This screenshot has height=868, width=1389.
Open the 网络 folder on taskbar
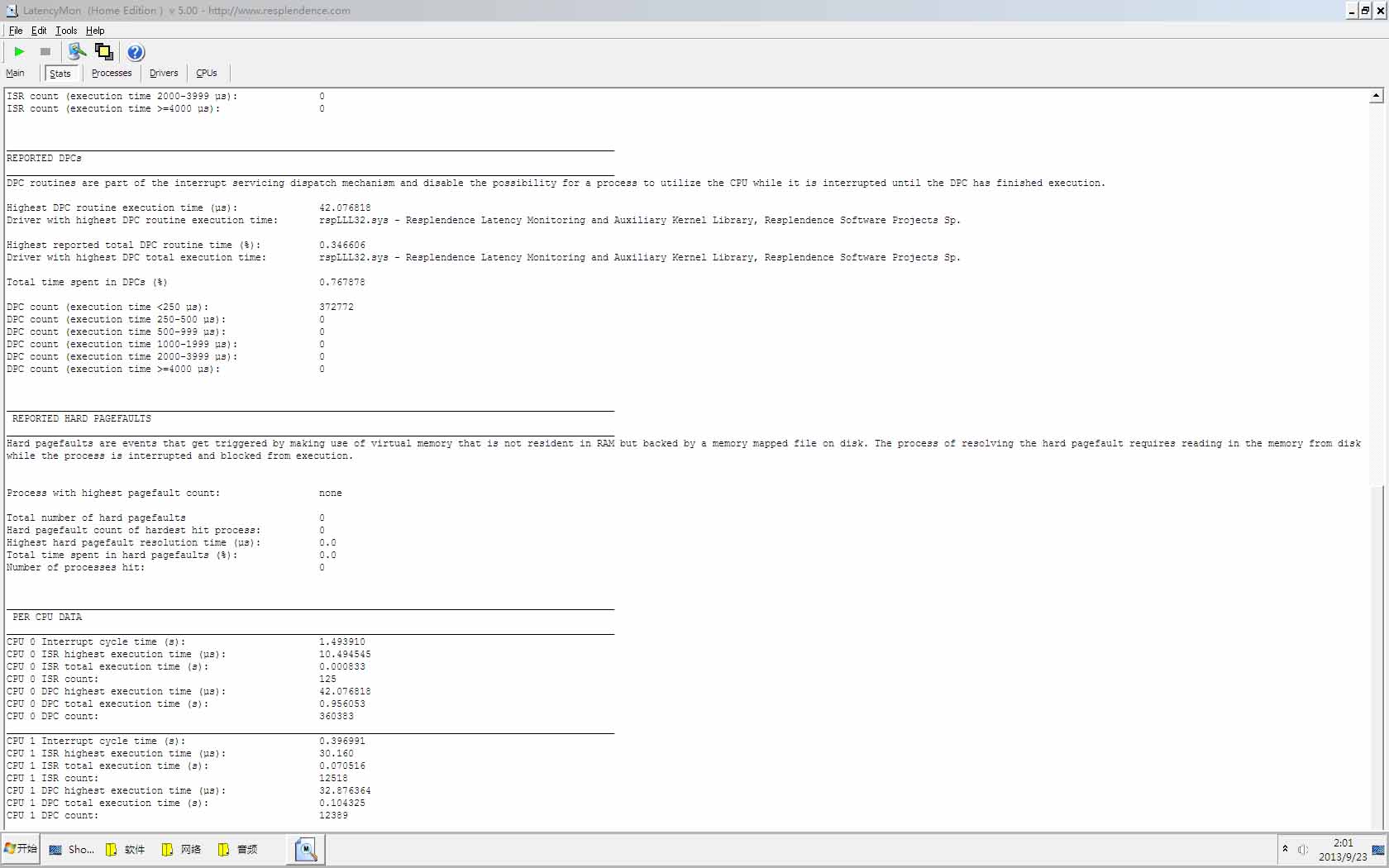[x=182, y=849]
